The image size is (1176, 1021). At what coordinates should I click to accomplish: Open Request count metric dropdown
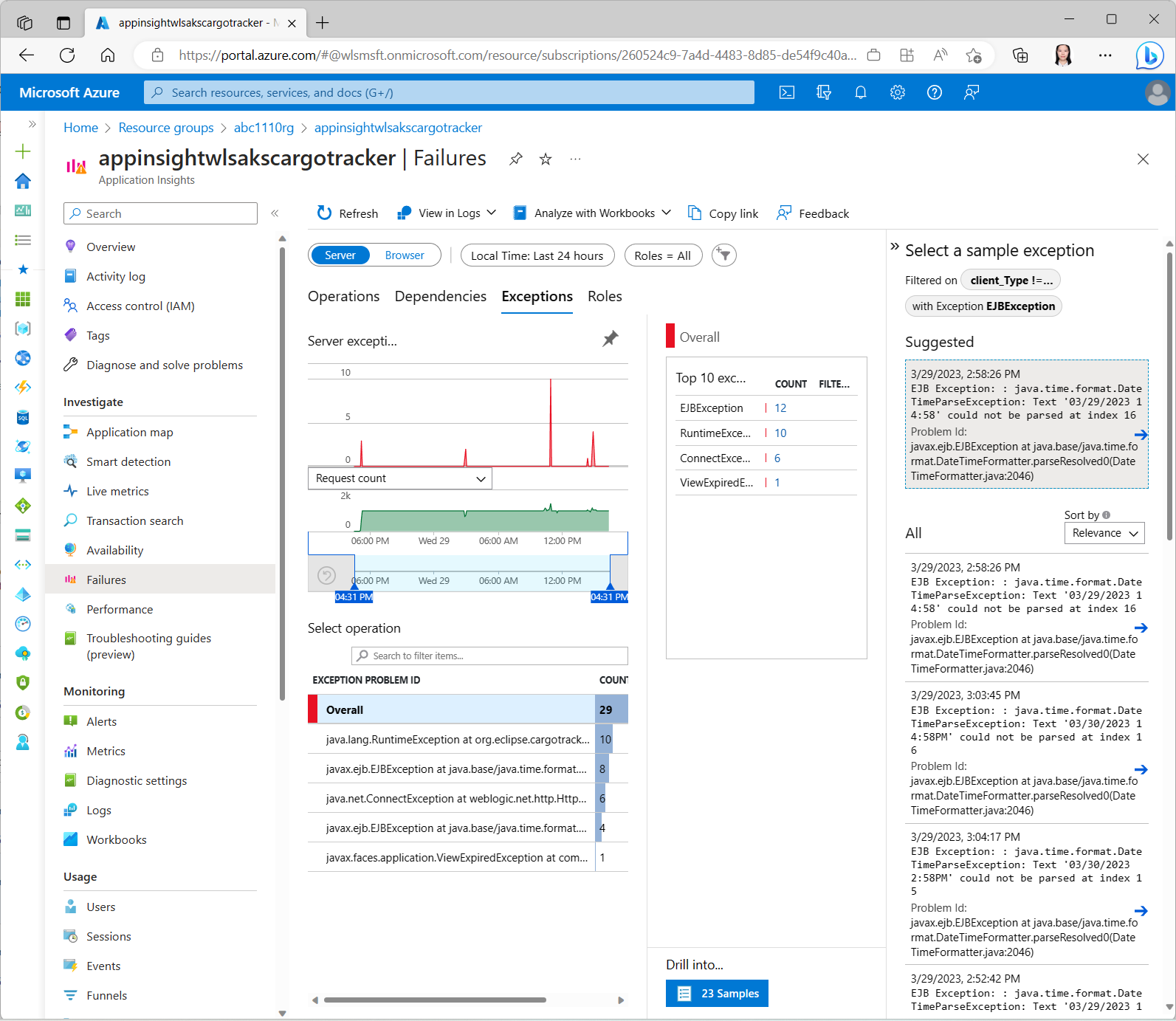pos(400,478)
